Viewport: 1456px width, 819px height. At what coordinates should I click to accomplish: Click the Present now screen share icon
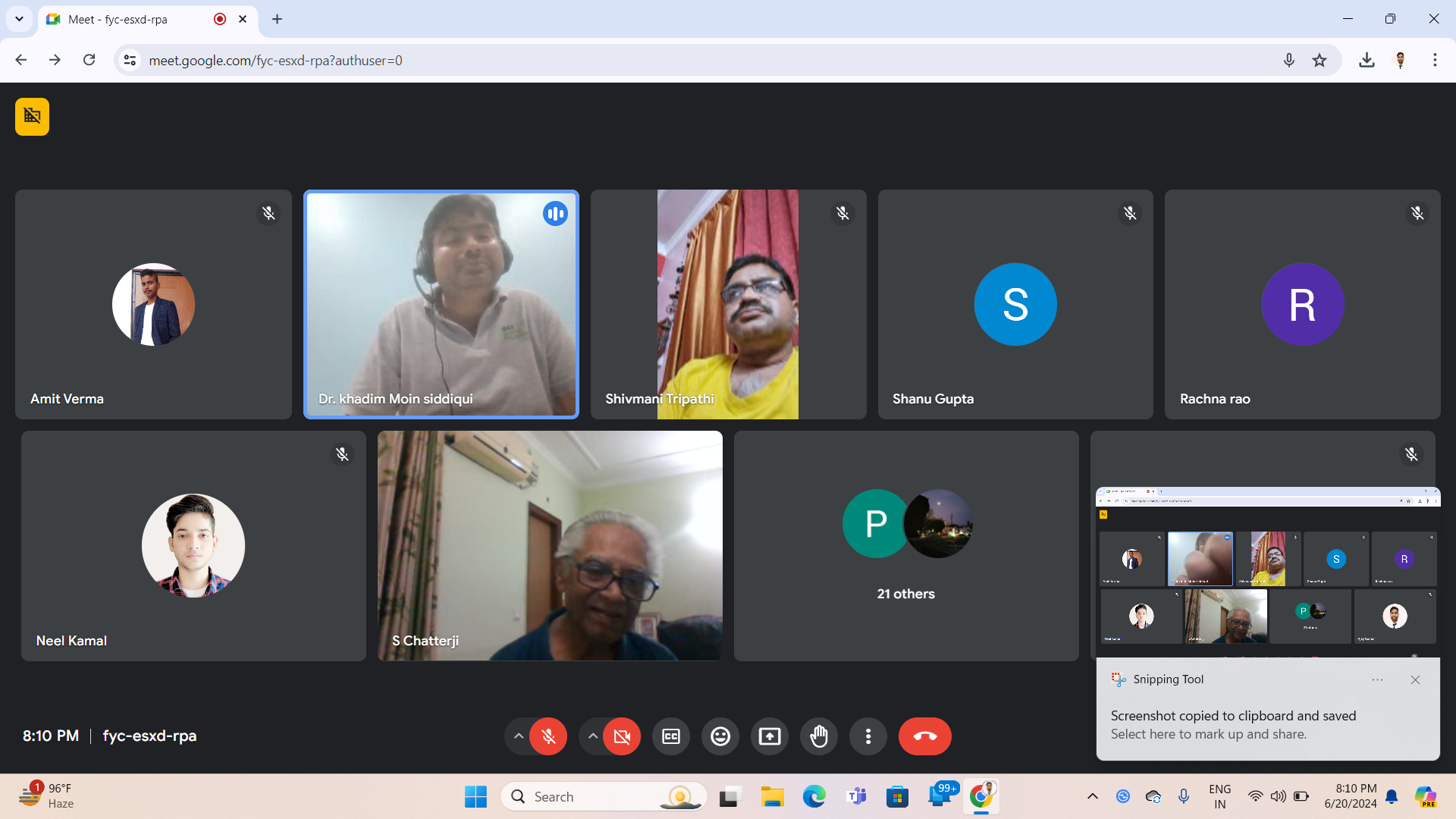(769, 736)
